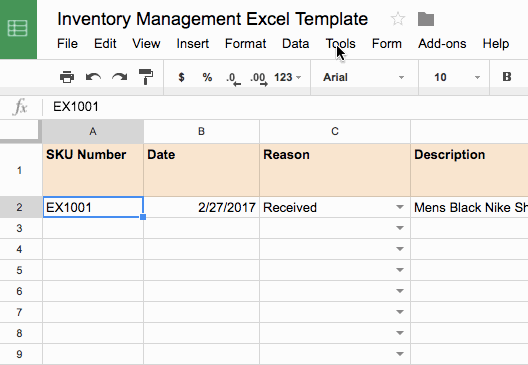This screenshot has width=528, height=365.
Task: Select row 2 header
Action: (x=20, y=207)
